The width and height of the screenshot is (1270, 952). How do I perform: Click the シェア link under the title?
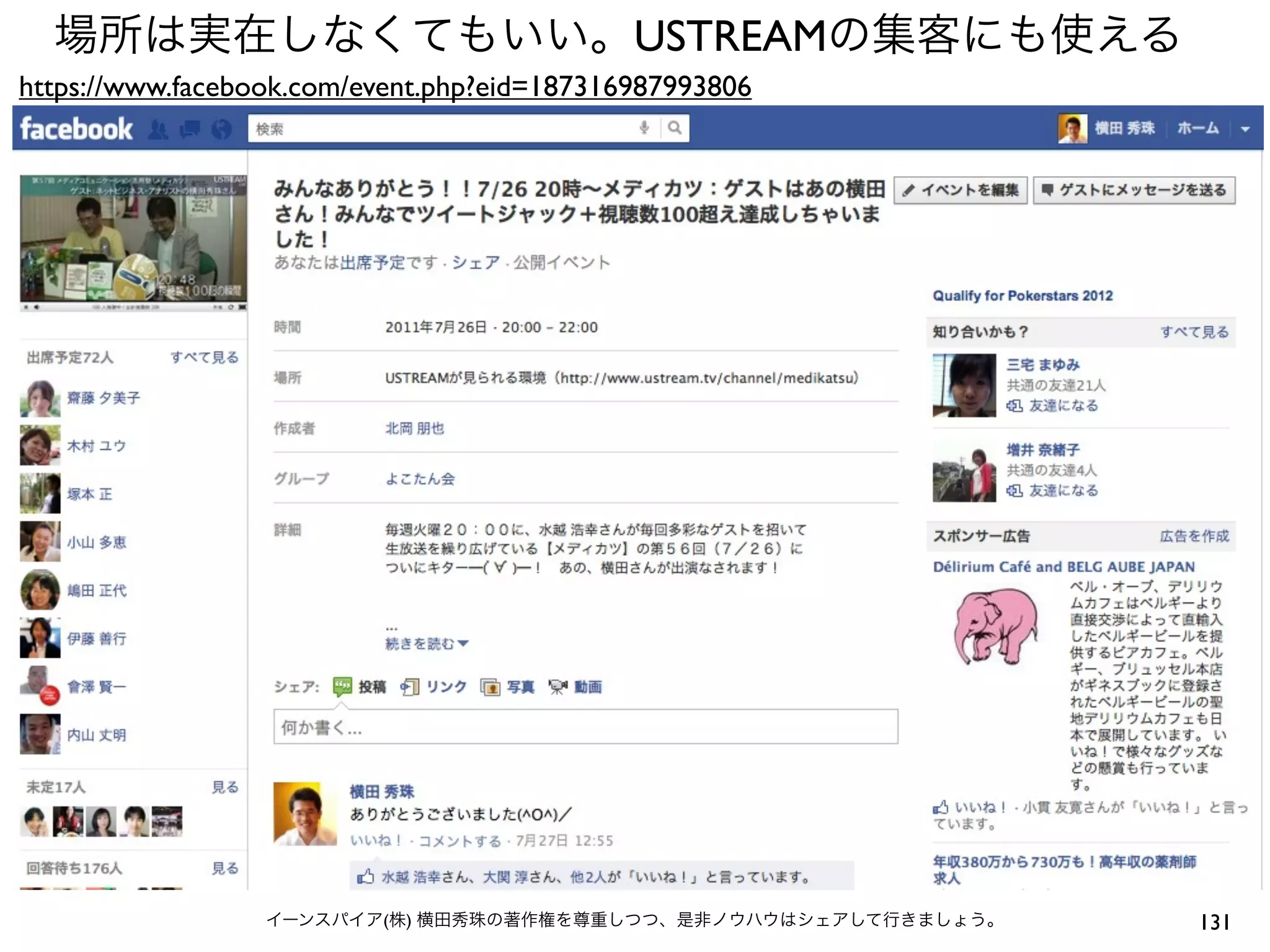tap(475, 263)
